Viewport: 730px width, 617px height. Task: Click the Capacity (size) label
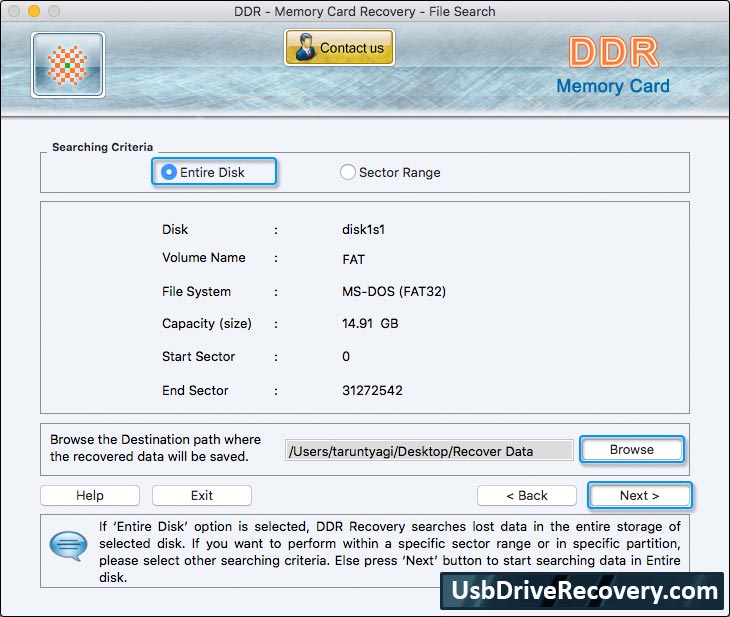(x=207, y=323)
